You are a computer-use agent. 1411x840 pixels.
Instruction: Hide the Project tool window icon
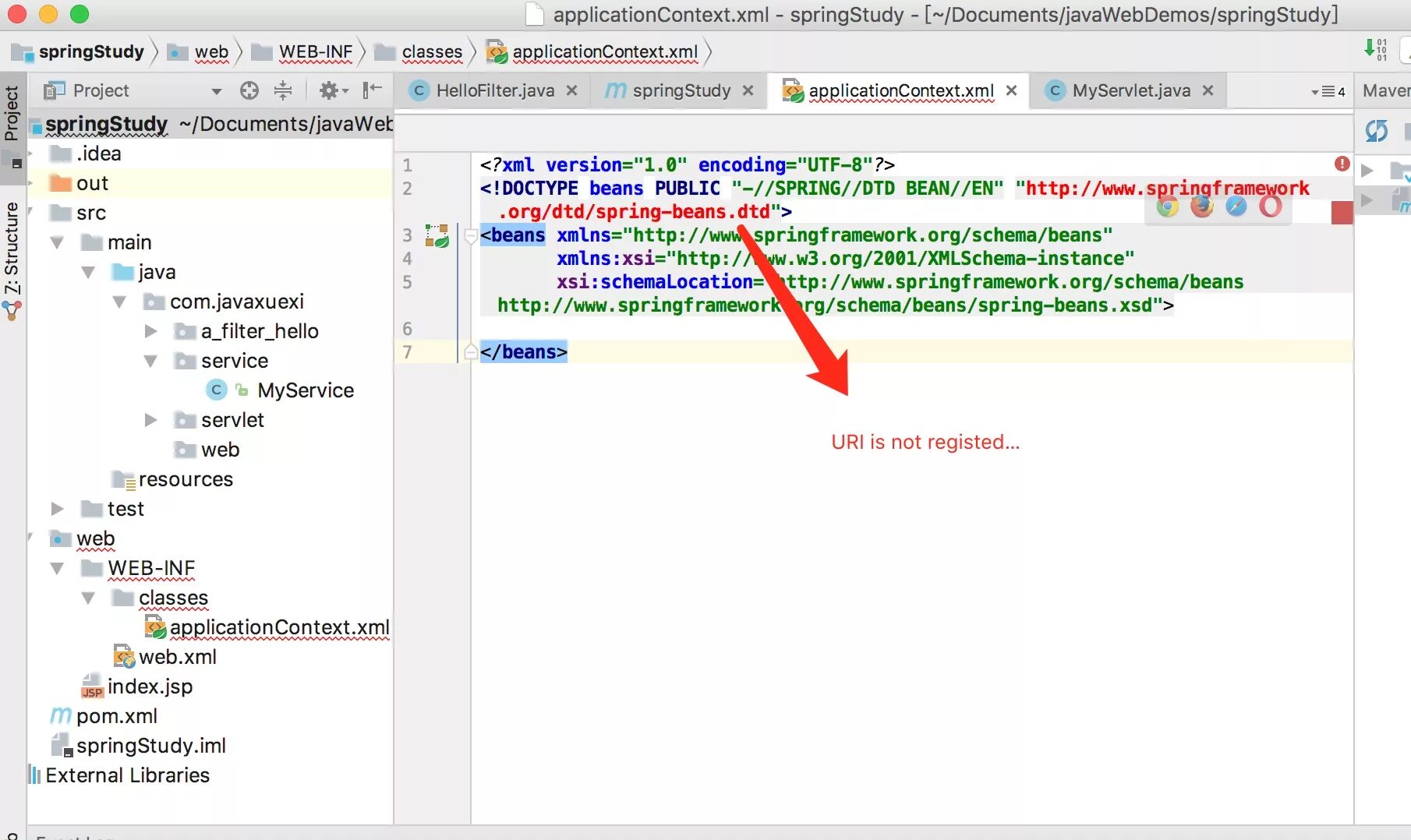(x=372, y=91)
